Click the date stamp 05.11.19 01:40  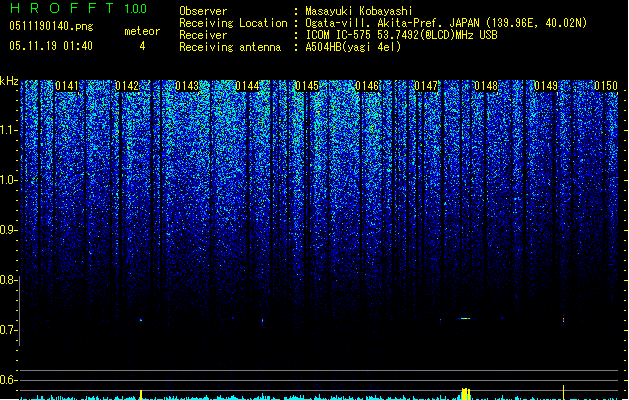pos(51,46)
